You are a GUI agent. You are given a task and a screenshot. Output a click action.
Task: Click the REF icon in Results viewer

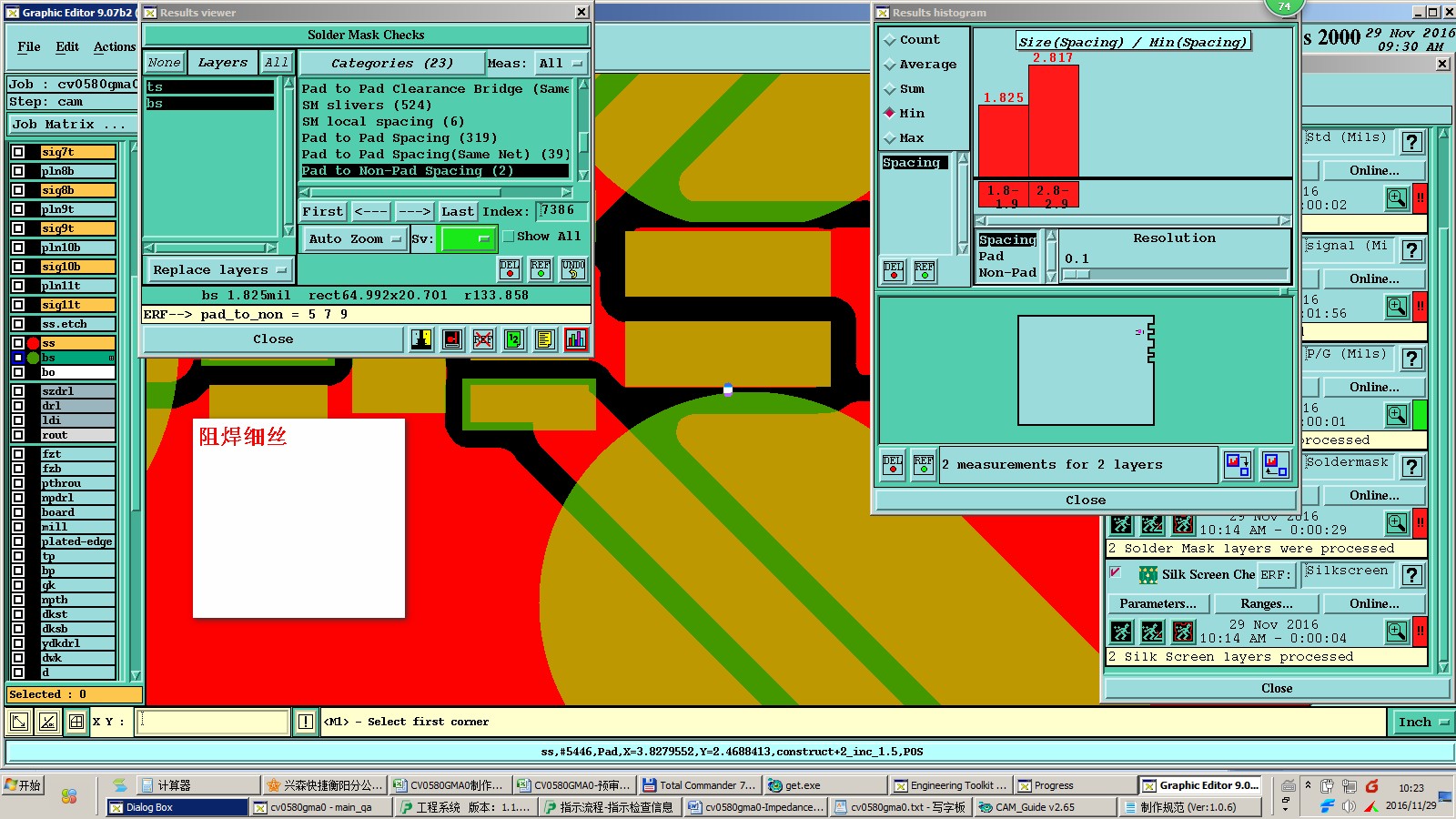click(x=541, y=268)
